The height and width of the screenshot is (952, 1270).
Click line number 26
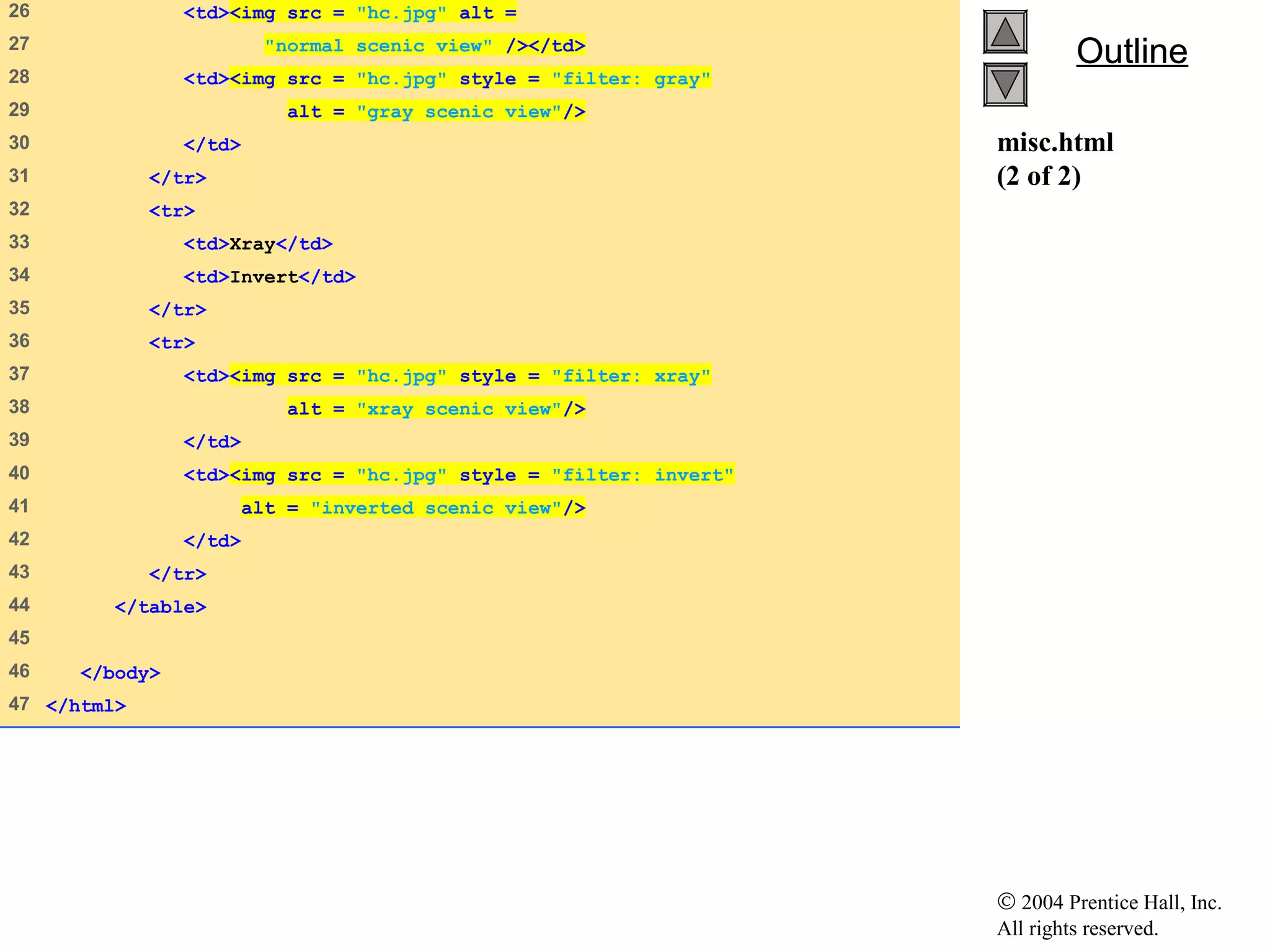coord(19,11)
